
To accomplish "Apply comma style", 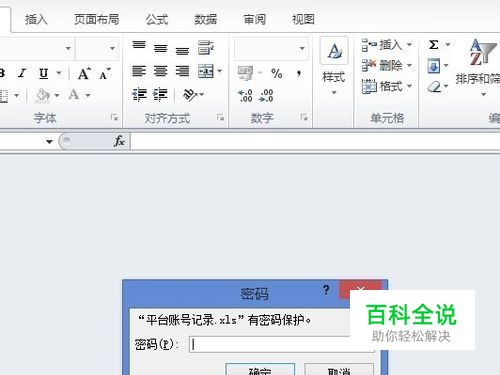I will tap(299, 73).
